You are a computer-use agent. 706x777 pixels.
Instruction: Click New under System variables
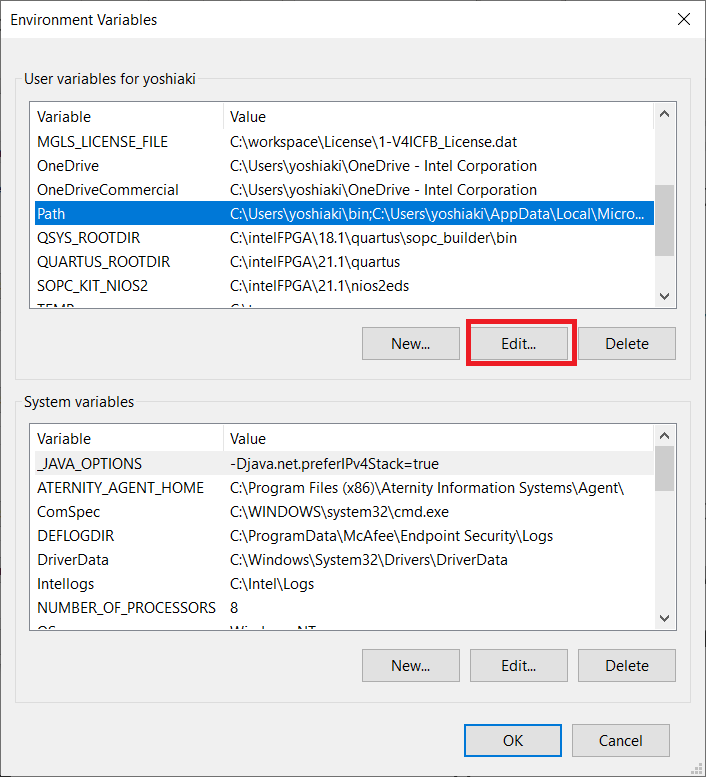410,665
